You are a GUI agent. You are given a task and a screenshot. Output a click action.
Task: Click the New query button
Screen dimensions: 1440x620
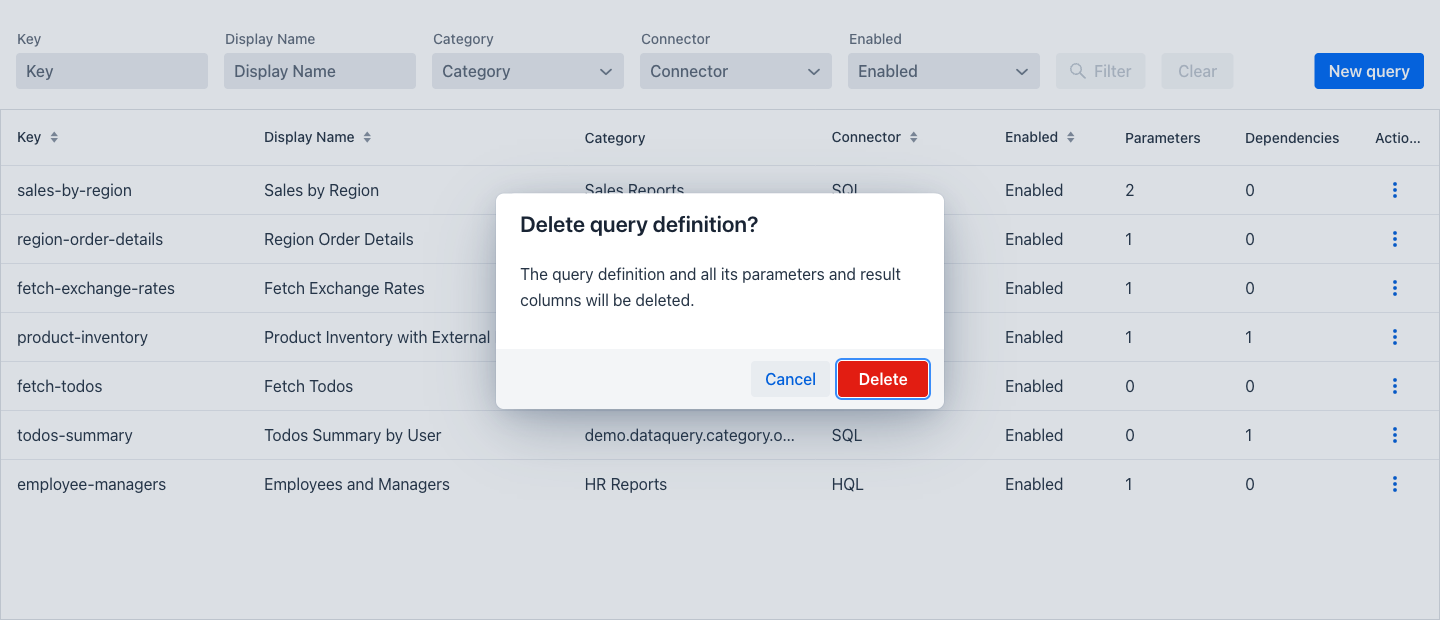coord(1369,71)
